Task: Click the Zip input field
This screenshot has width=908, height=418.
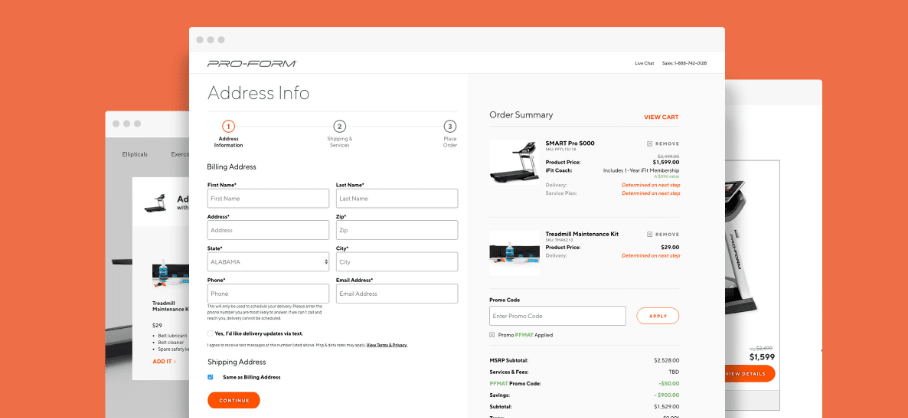Action: pos(397,230)
